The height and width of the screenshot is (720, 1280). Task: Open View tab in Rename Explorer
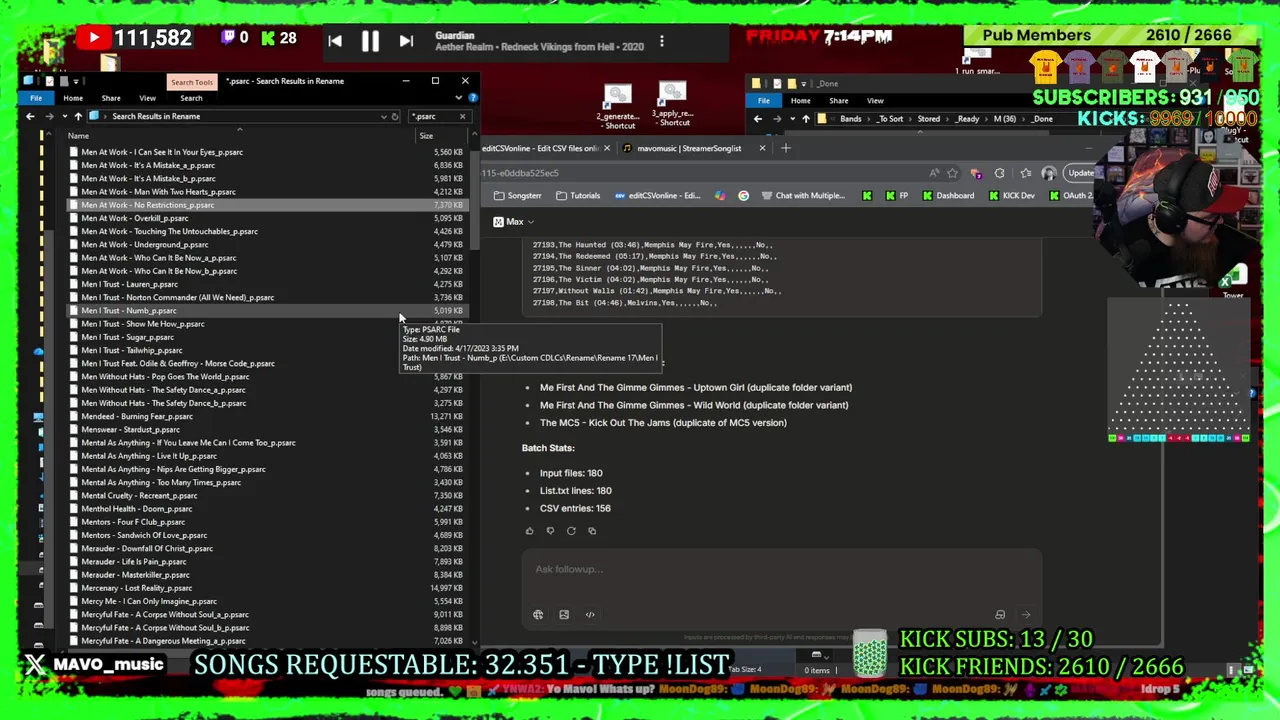click(x=147, y=98)
